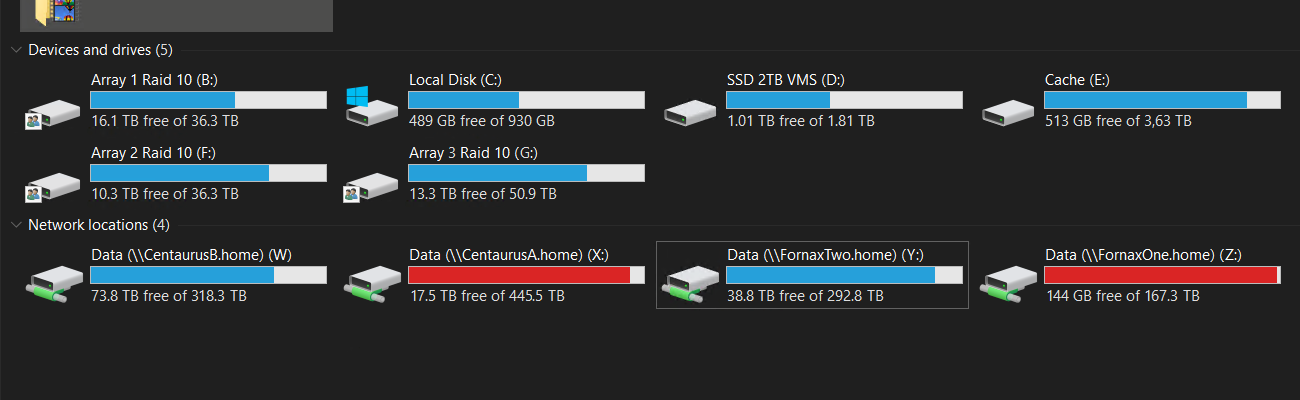Click the folder thumbnail at the top
The width and height of the screenshot is (1300, 400).
tap(56, 12)
